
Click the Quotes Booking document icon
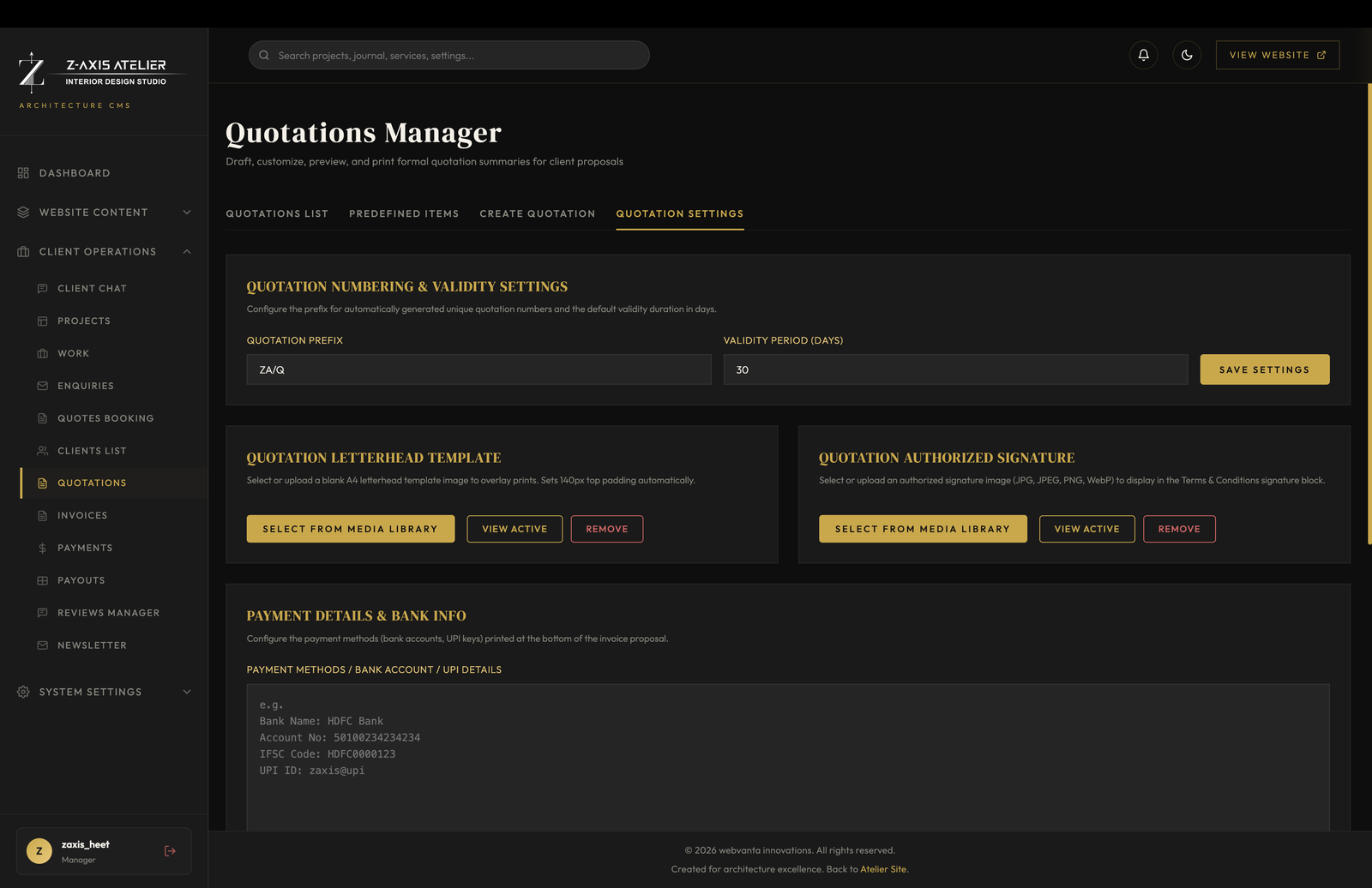click(43, 418)
